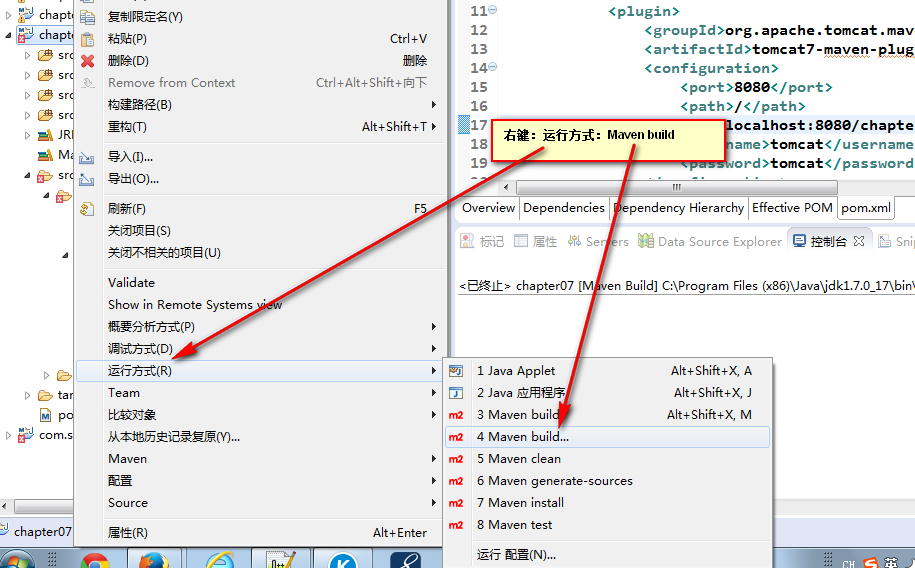915x568 pixels.
Task: Expand the com.s project in tree
Action: pos(8,435)
